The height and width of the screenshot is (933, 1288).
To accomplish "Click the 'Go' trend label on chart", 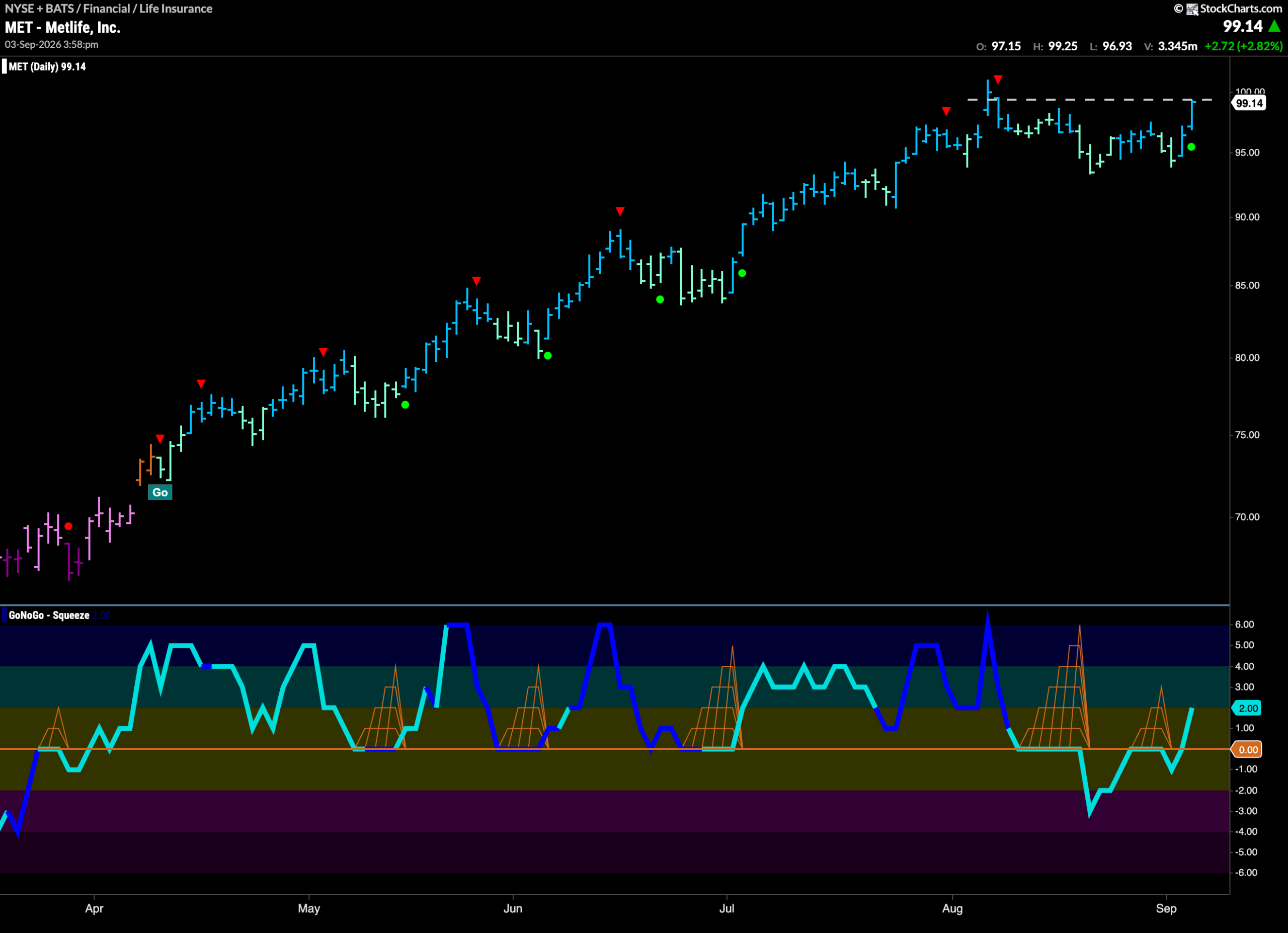I will [x=159, y=492].
